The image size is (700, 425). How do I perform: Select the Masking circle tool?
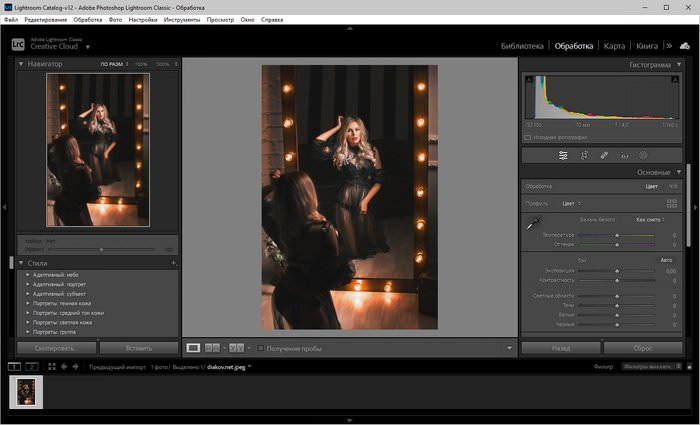[x=643, y=155]
